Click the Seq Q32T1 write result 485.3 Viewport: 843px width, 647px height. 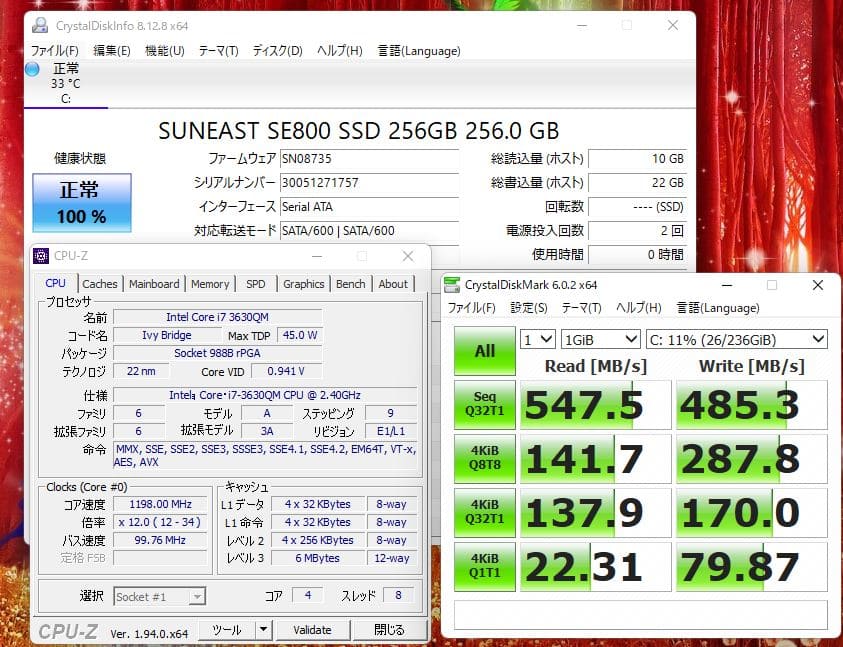coord(752,405)
